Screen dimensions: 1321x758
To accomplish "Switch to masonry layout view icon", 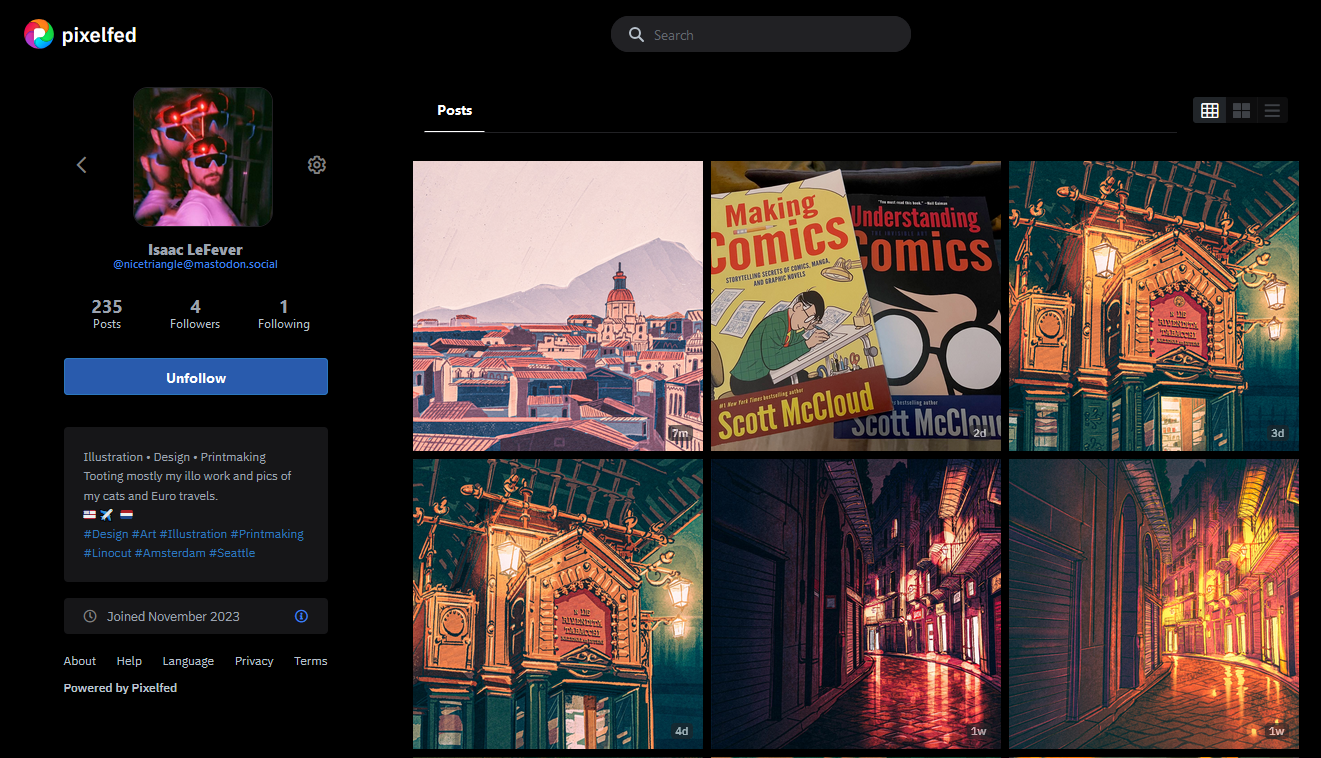I will point(1241,111).
